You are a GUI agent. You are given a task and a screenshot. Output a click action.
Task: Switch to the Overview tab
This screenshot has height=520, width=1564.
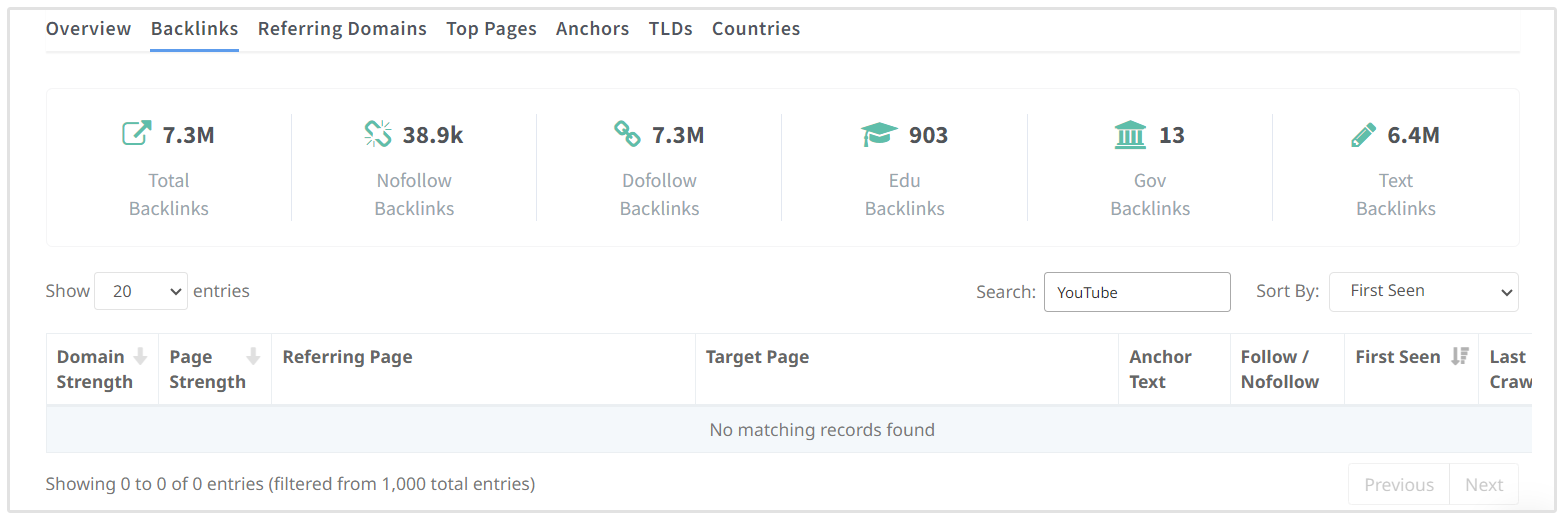tap(88, 29)
